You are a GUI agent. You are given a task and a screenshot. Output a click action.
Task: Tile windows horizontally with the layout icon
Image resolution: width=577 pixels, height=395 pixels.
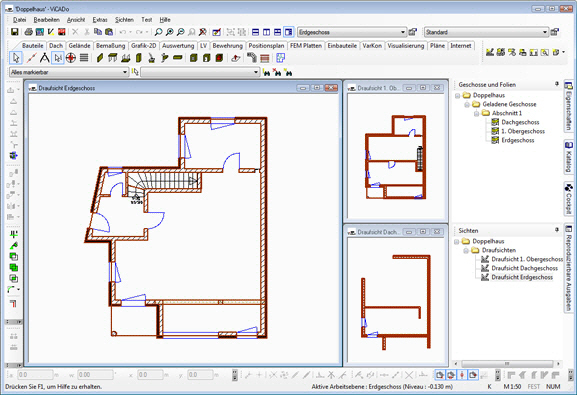[x=255, y=32]
